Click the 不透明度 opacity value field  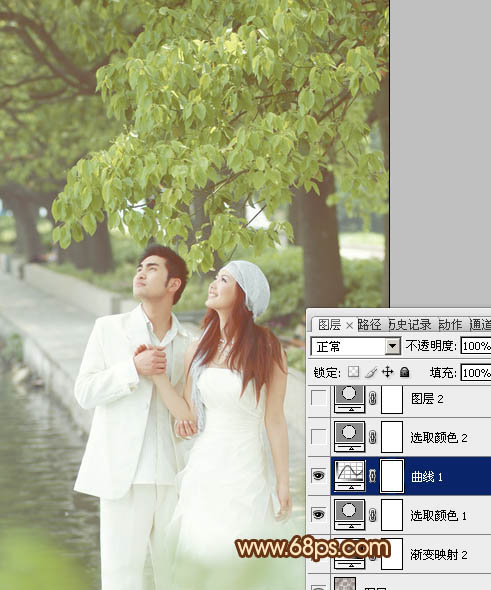pyautogui.click(x=476, y=346)
